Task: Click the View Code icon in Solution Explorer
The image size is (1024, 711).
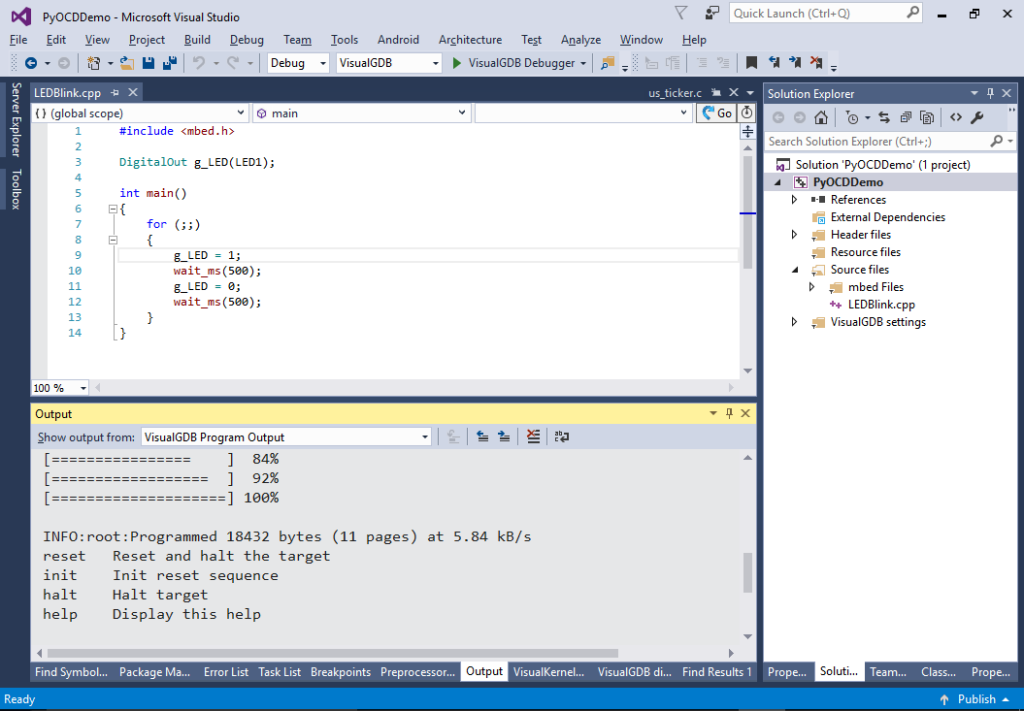Action: [x=956, y=117]
